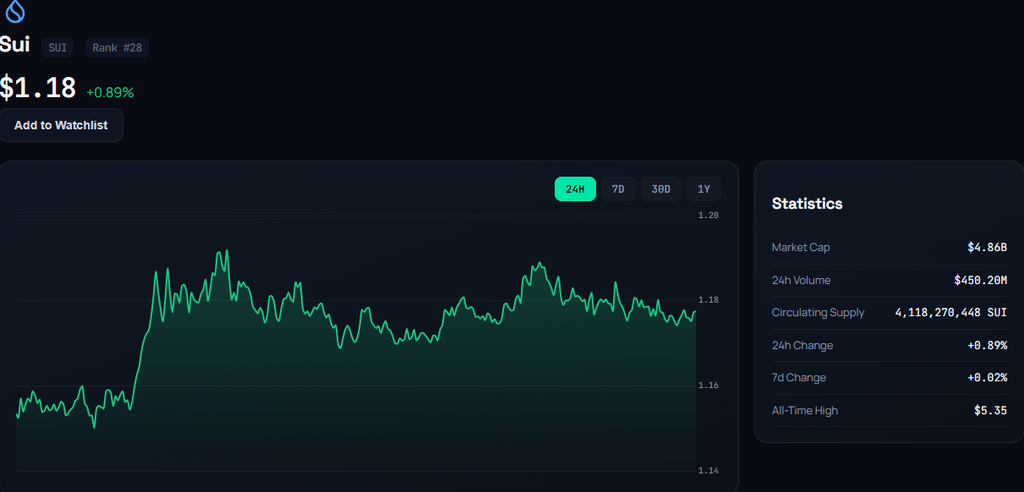
Task: Click the +0.89% value in Statistics
Action: (987, 345)
